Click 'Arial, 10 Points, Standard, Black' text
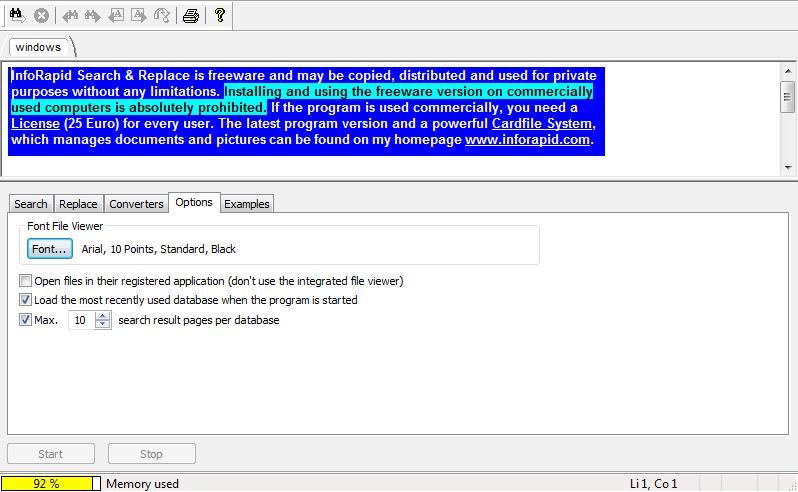798x492 pixels. (158, 249)
